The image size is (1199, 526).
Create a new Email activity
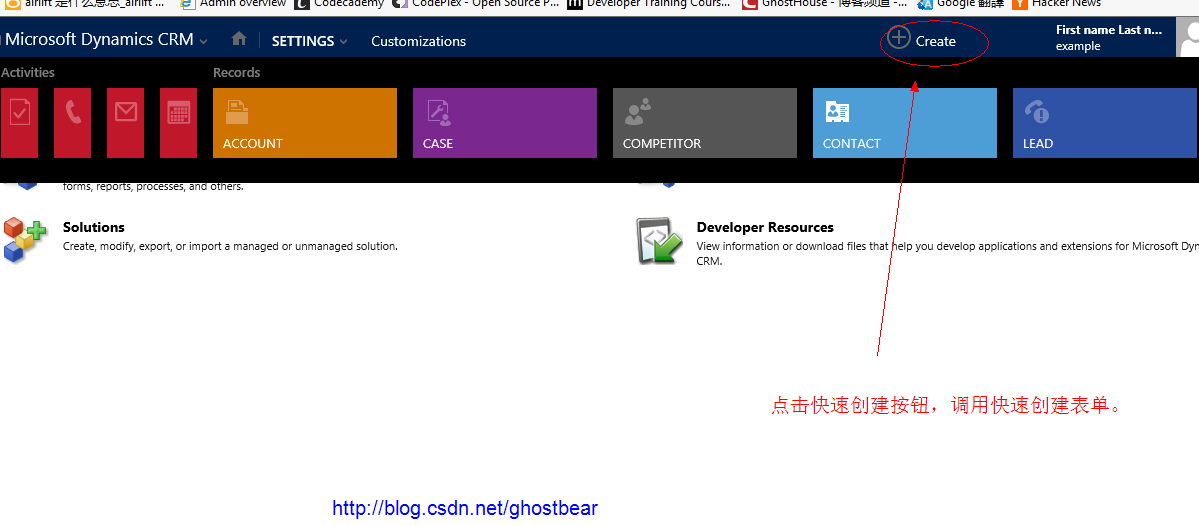[125, 122]
